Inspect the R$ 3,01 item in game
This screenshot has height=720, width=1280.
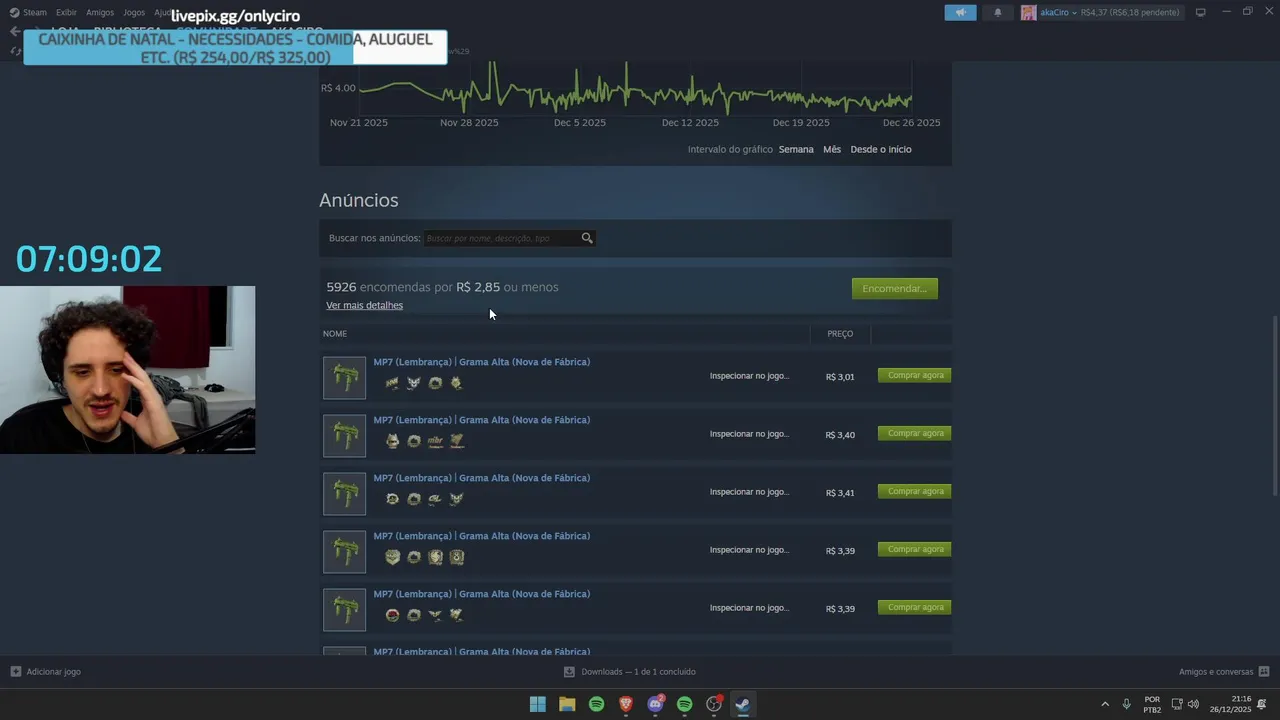[x=749, y=376]
